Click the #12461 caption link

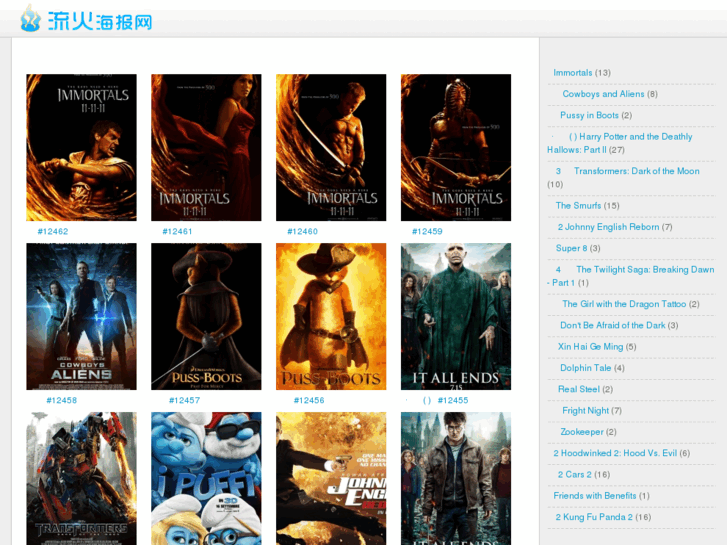click(177, 231)
